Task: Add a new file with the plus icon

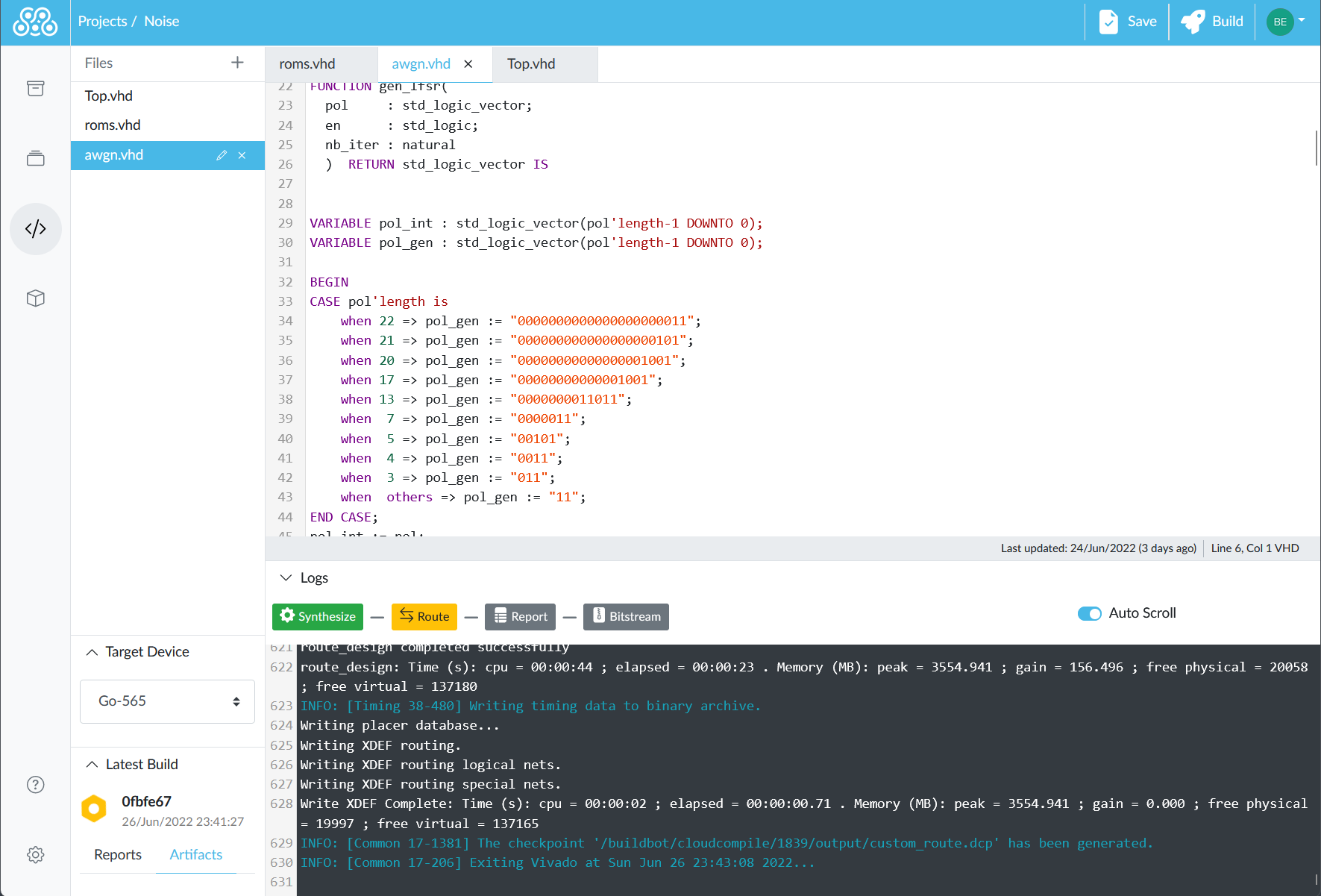Action: pos(237,63)
